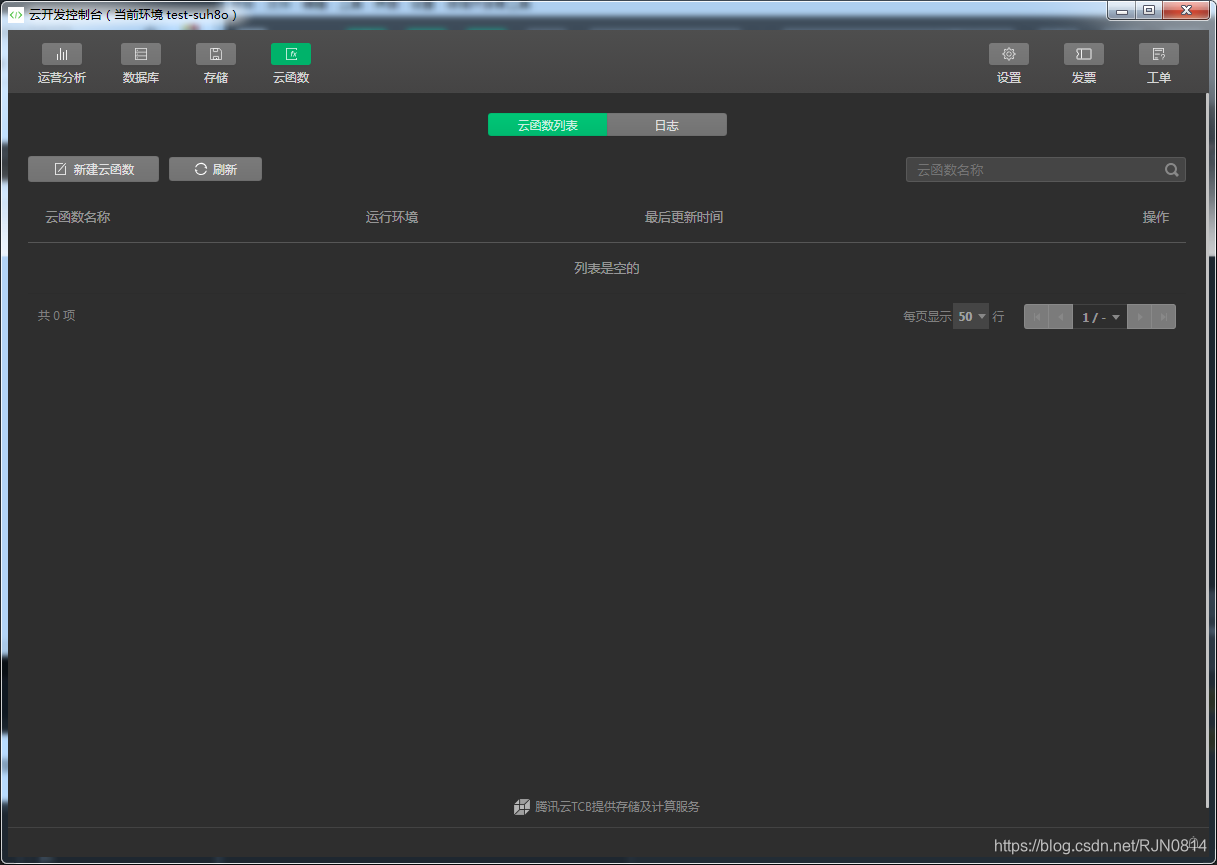Click the 新建云函数 button
Viewport: 1217px width, 865px height.
coord(93,169)
